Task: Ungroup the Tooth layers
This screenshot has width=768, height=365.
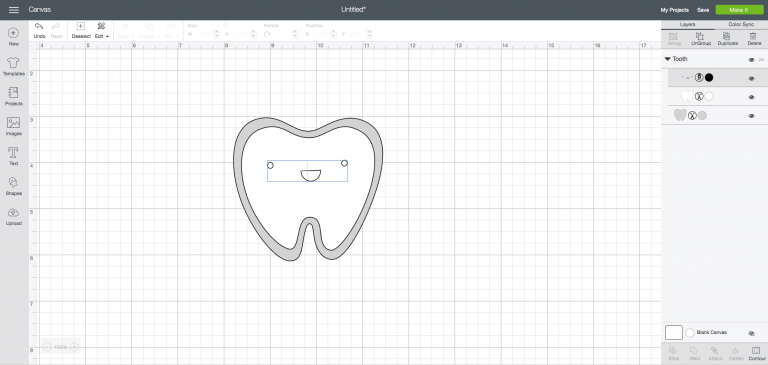Action: click(x=700, y=39)
